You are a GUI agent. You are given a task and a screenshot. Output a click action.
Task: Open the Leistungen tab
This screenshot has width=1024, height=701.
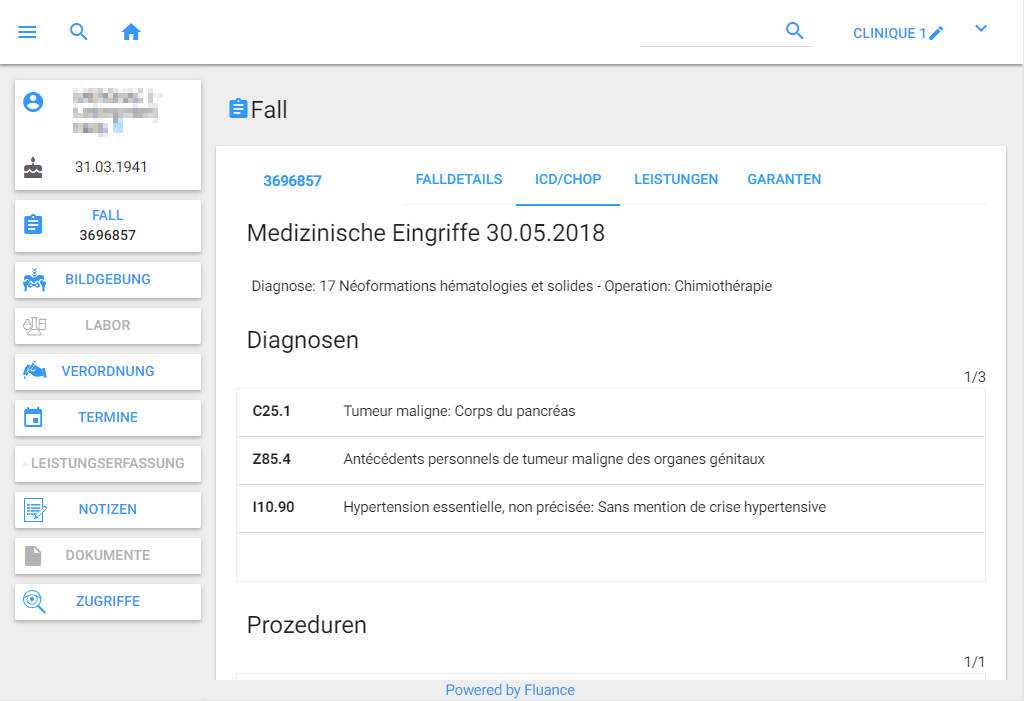(676, 180)
